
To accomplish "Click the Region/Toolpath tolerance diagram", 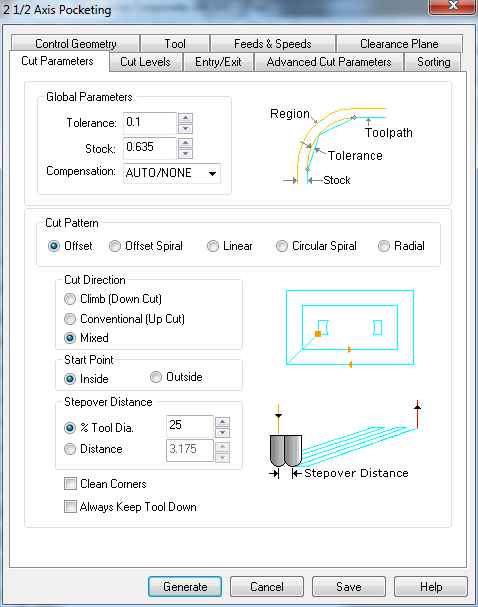I will [x=341, y=146].
